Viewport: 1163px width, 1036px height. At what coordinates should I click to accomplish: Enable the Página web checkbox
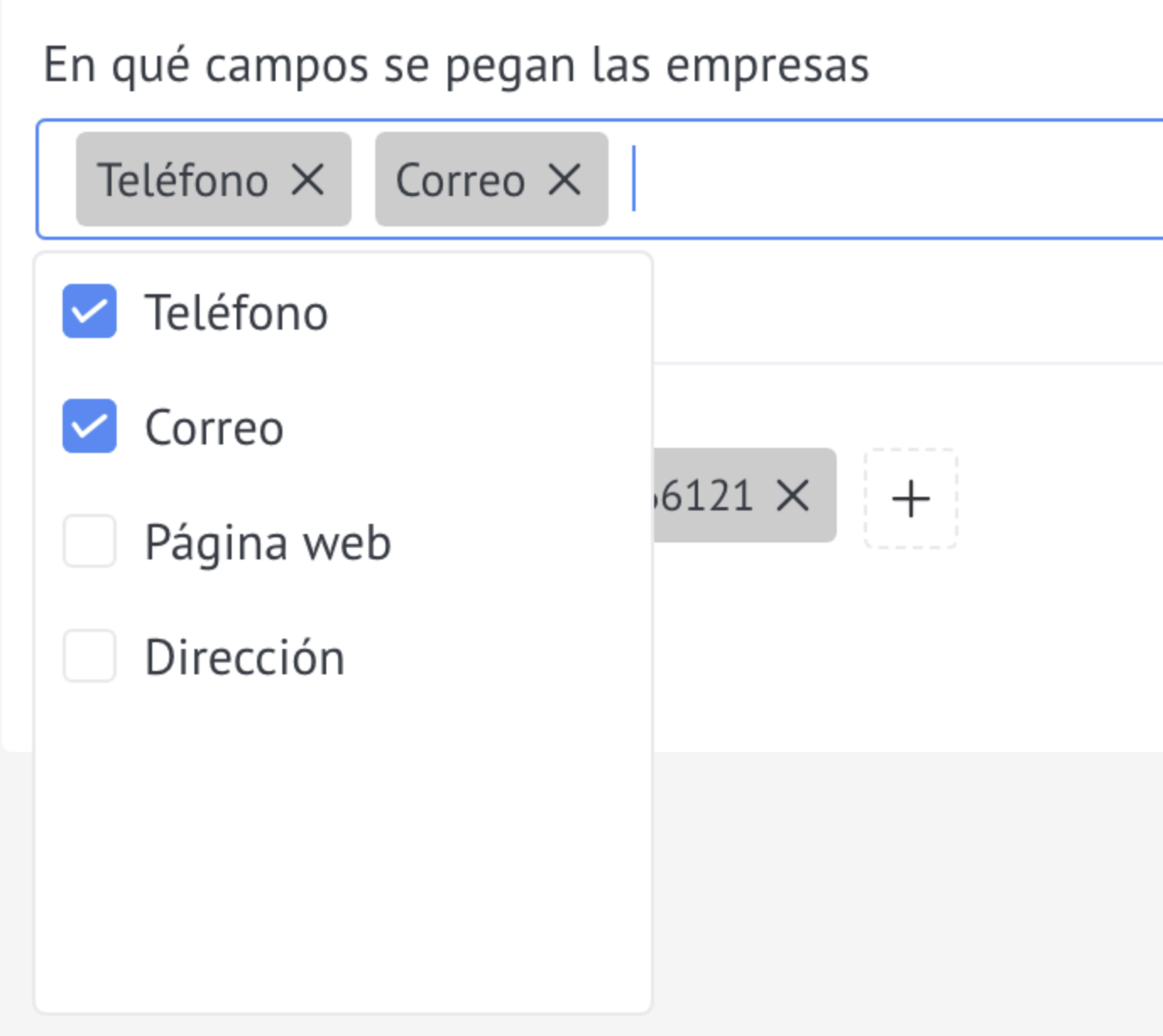[x=90, y=541]
